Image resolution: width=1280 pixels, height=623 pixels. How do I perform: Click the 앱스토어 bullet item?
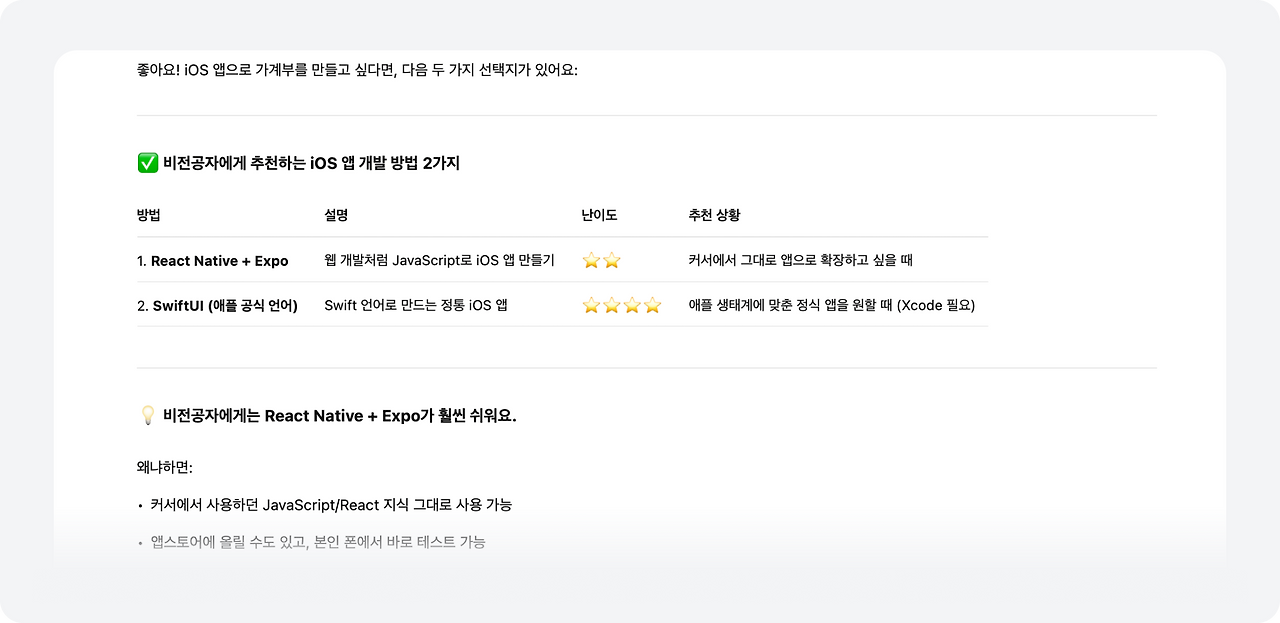pos(317,542)
